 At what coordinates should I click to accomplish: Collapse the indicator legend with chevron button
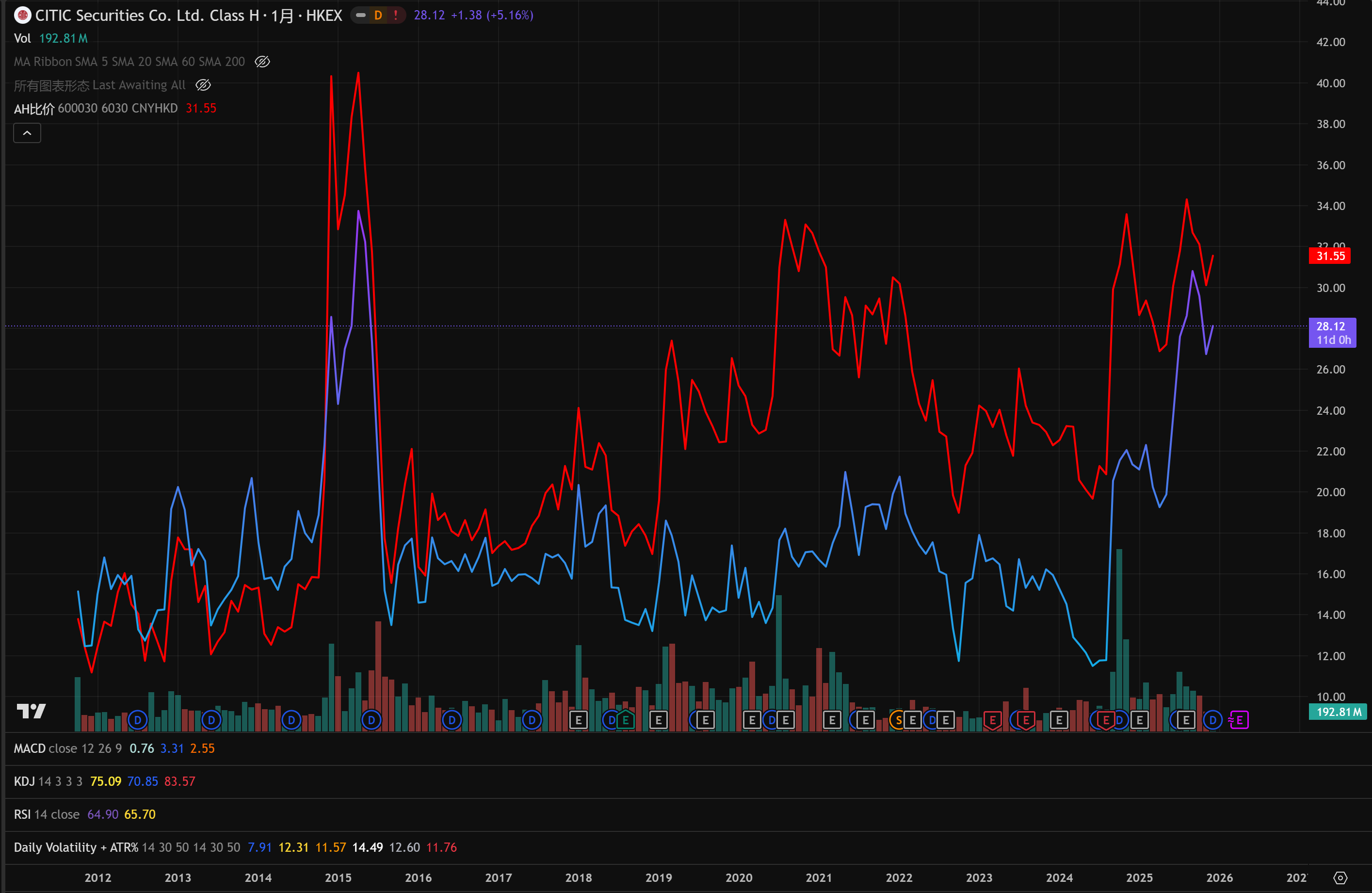(27, 133)
